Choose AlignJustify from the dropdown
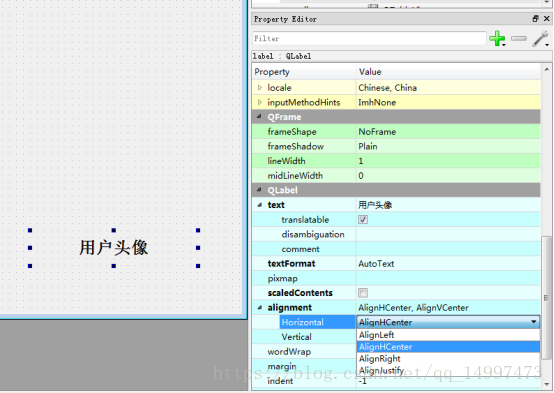This screenshot has width=554, height=393. pyautogui.click(x=448, y=370)
